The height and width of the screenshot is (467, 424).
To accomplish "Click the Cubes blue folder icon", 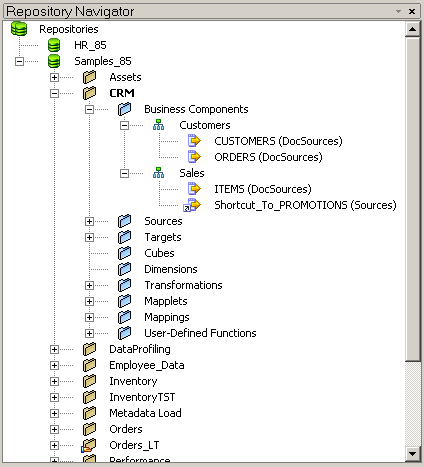I will 124,253.
